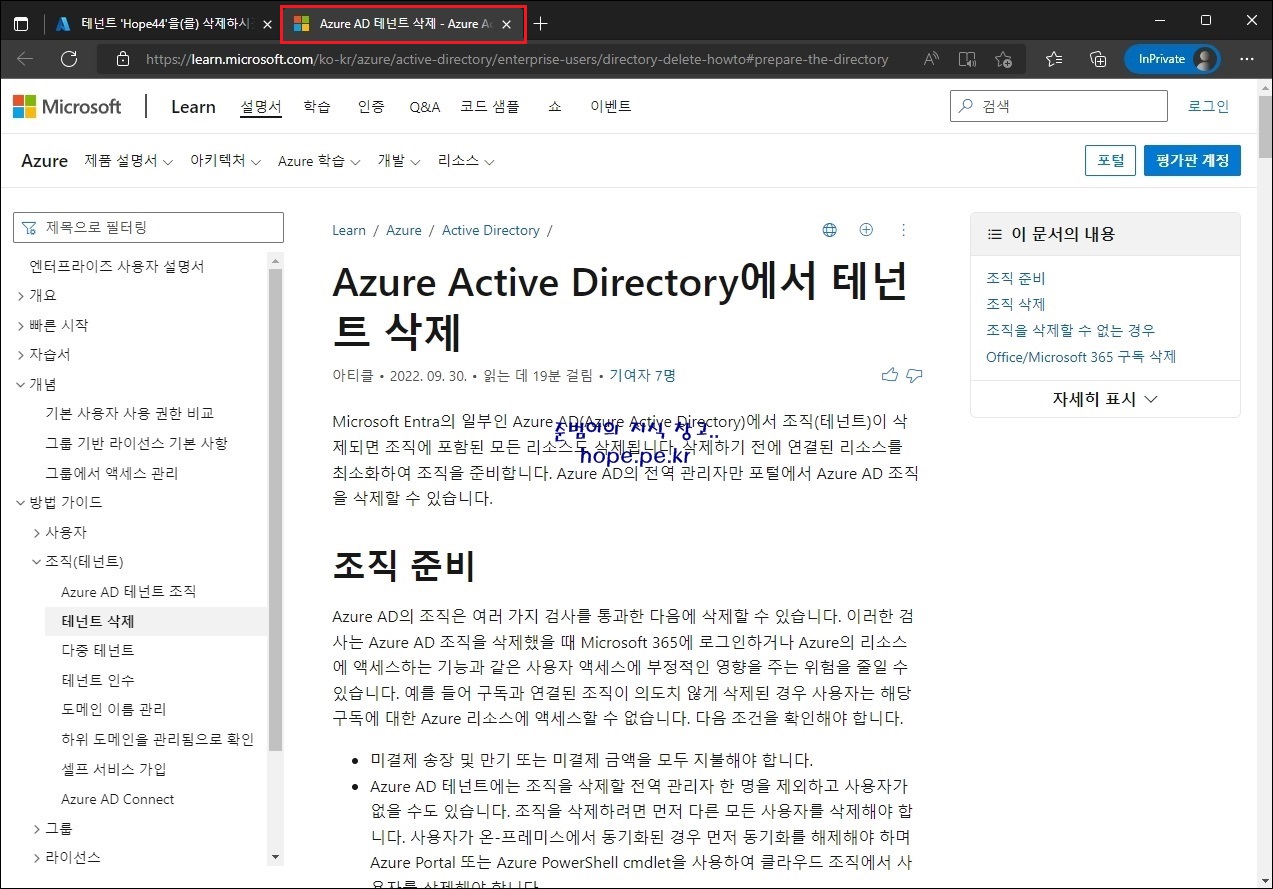The width and height of the screenshot is (1273, 889).
Task: Jump to Office/Microsoft 365 구독 삭제 link
Action: click(x=1081, y=356)
